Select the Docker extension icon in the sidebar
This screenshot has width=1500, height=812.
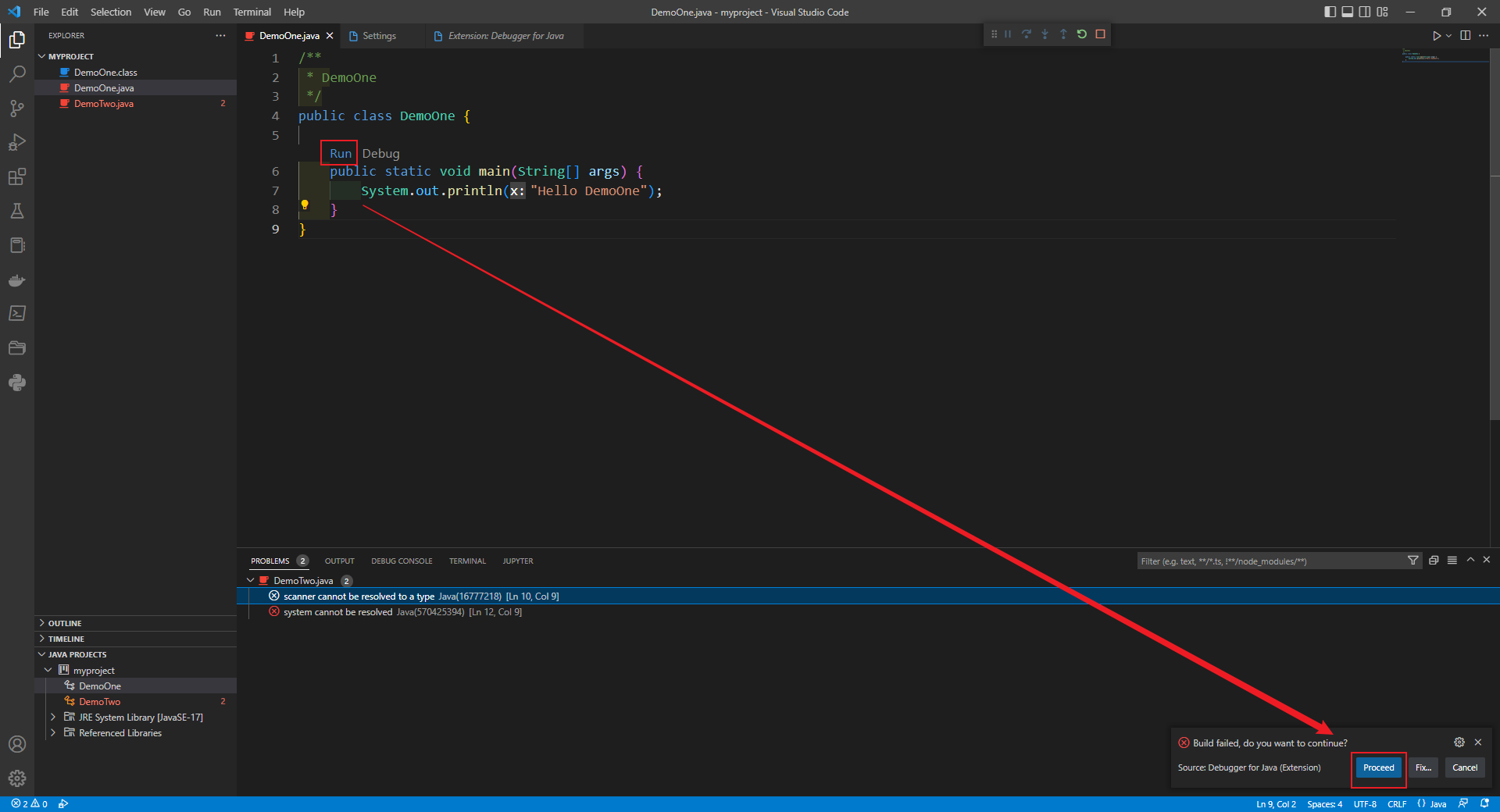[x=17, y=280]
